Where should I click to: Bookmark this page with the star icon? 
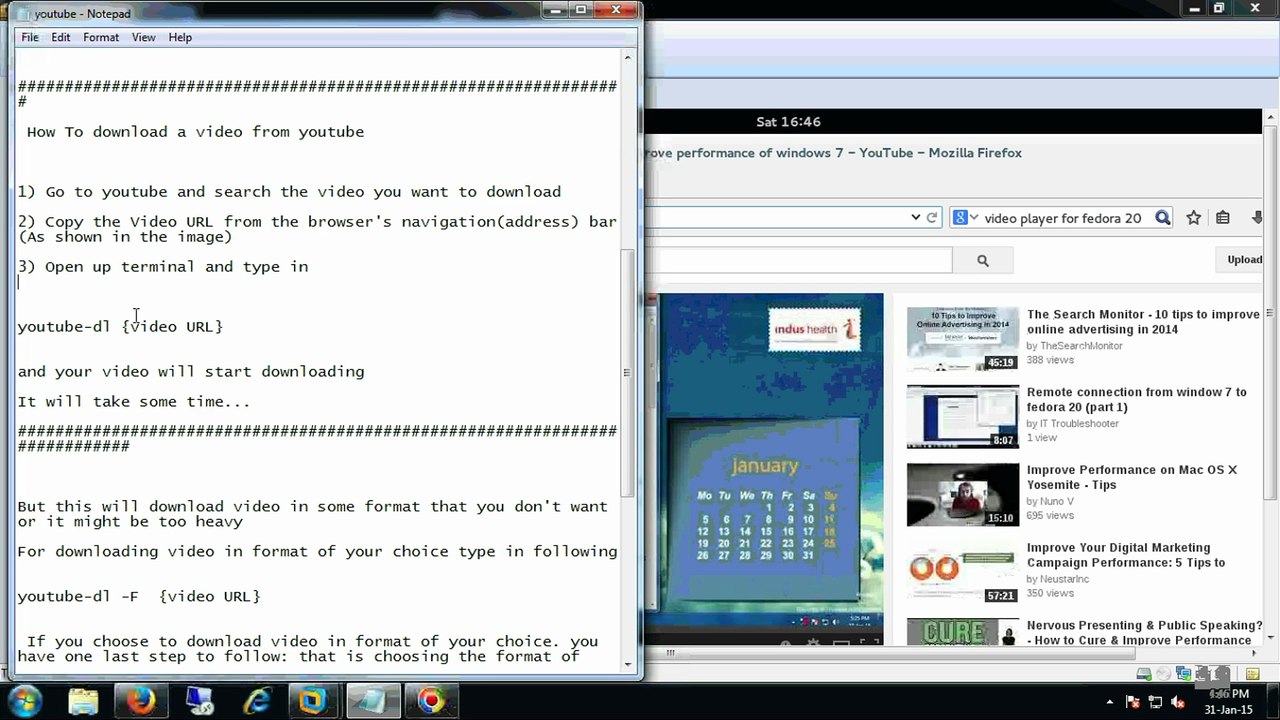pyautogui.click(x=1193, y=217)
